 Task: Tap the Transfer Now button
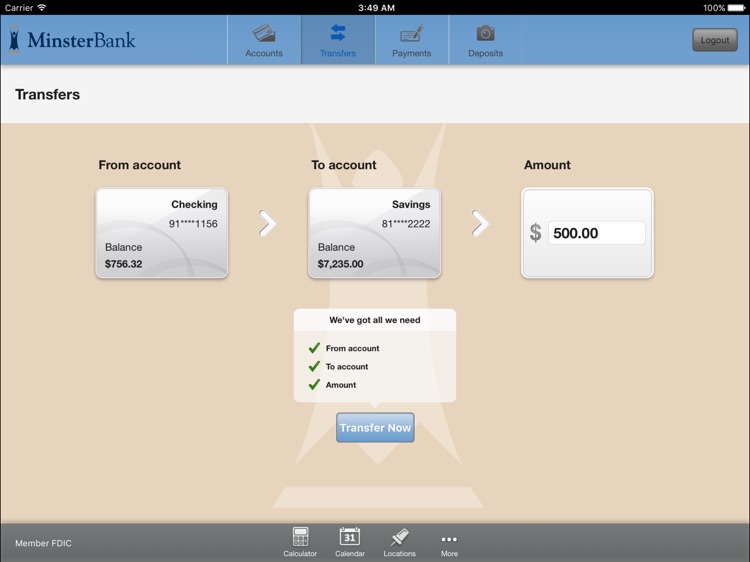pyautogui.click(x=375, y=428)
